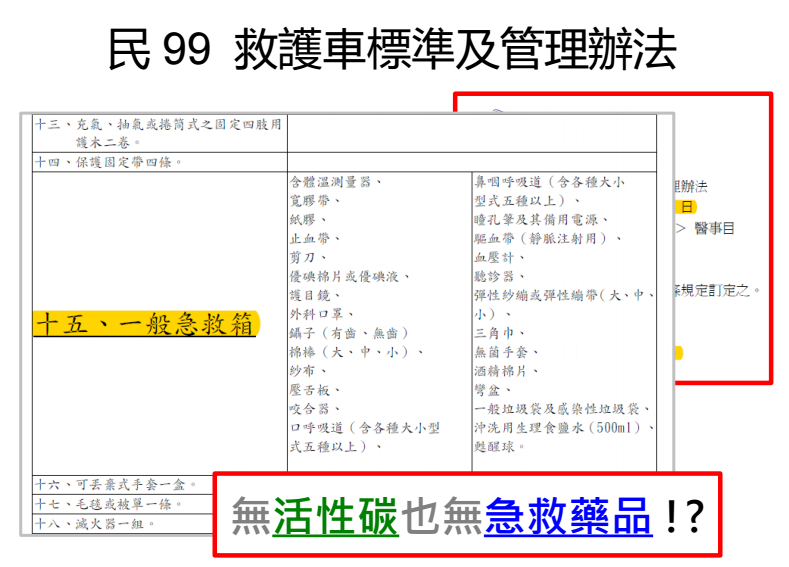Click the item 血壓計

click(495, 258)
